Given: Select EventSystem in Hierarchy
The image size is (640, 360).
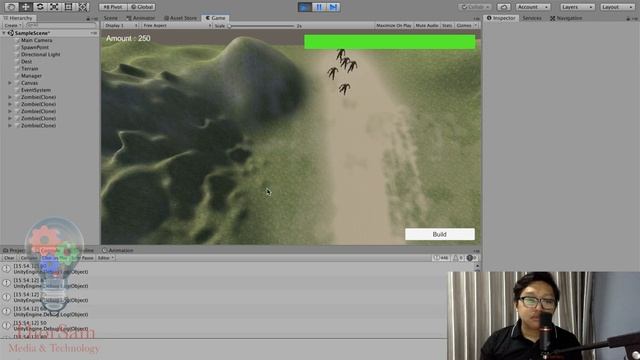Looking at the screenshot, I should tap(36, 90).
